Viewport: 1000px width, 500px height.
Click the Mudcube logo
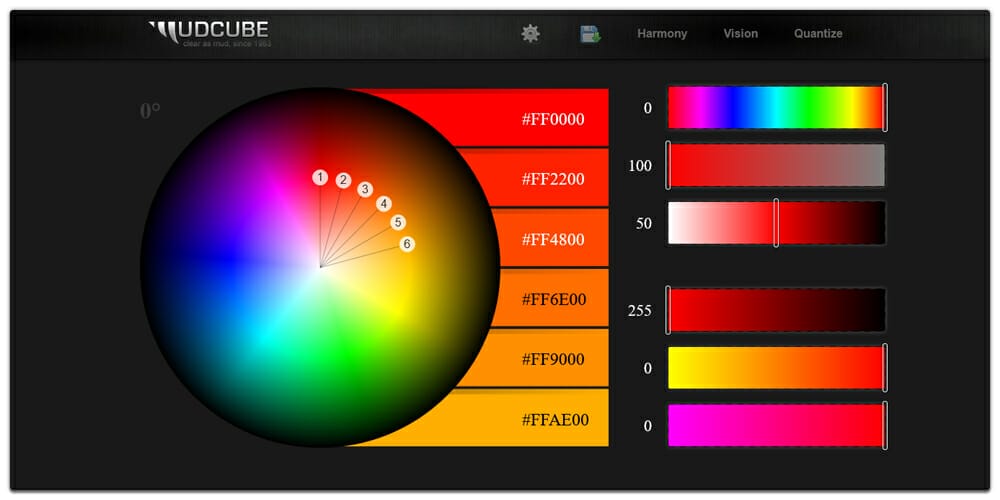point(209,34)
